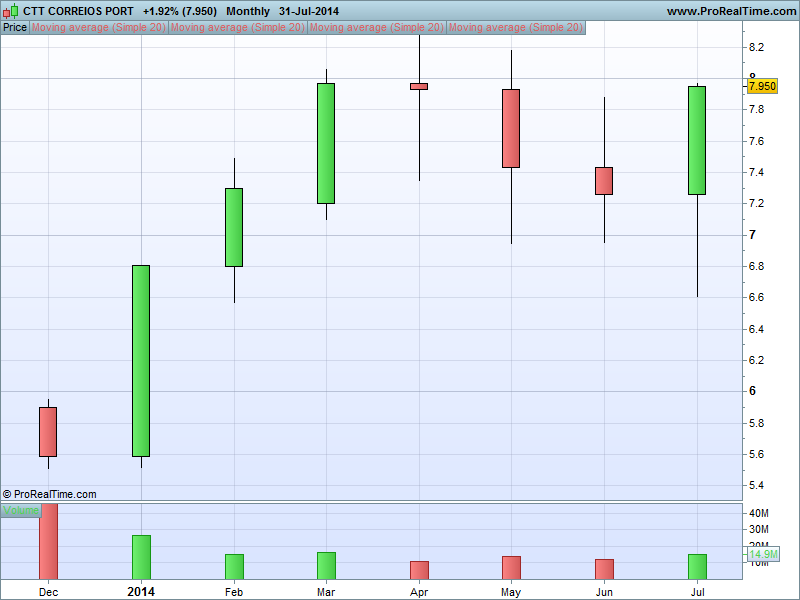Click the +1.92% (7.950) change value
This screenshot has width=800, height=600.
pos(180,11)
